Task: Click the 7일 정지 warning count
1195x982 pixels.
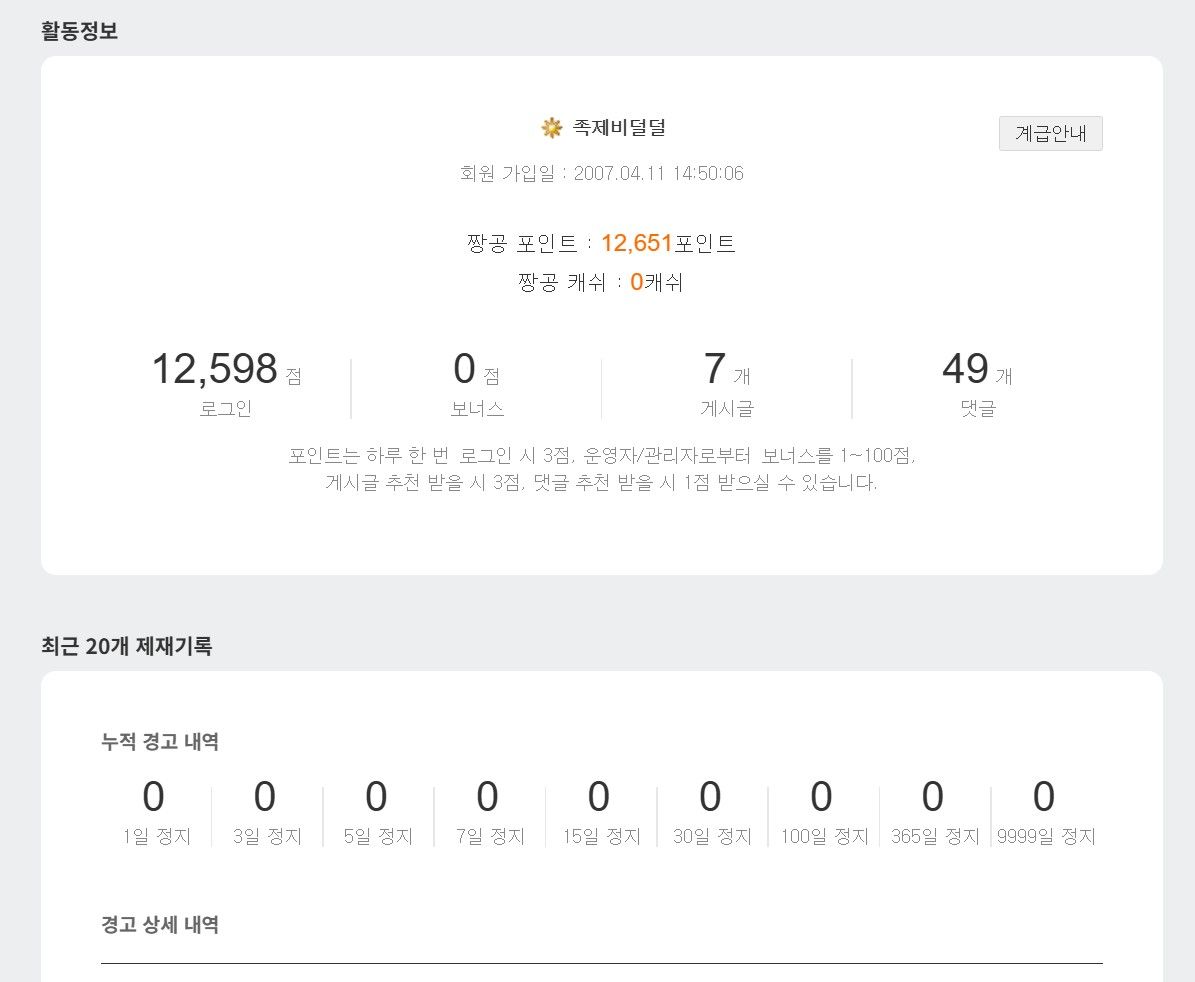Action: point(488,798)
